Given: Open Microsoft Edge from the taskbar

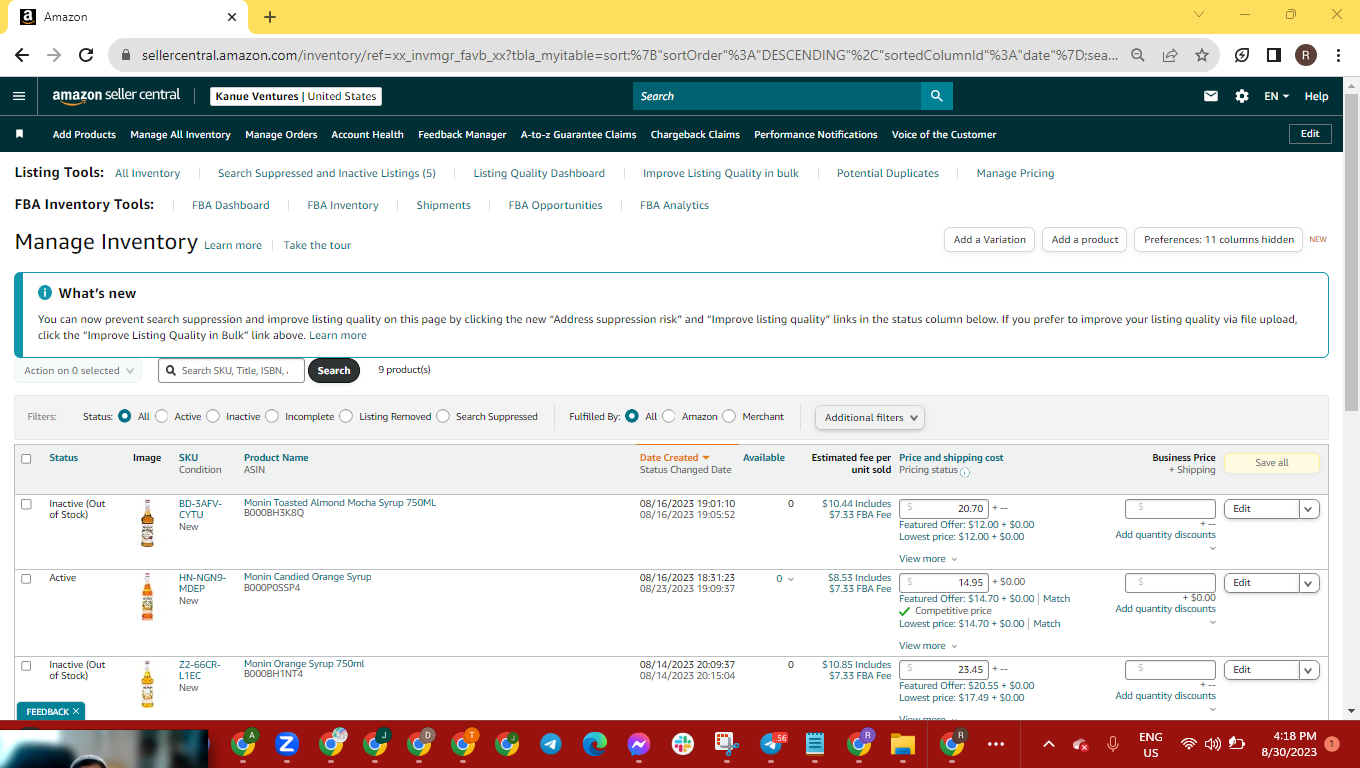Looking at the screenshot, I should tap(595, 744).
